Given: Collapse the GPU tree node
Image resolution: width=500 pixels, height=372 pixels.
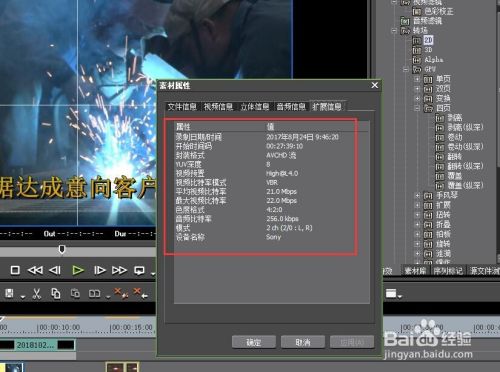Looking at the screenshot, I should click(x=406, y=69).
